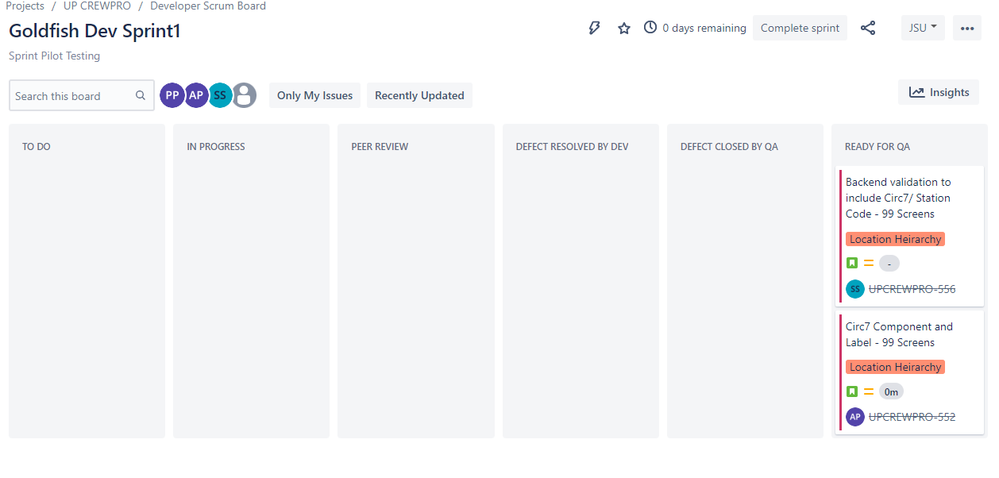Open the three-dots more actions menu
This screenshot has width=999, height=478.
(x=967, y=28)
